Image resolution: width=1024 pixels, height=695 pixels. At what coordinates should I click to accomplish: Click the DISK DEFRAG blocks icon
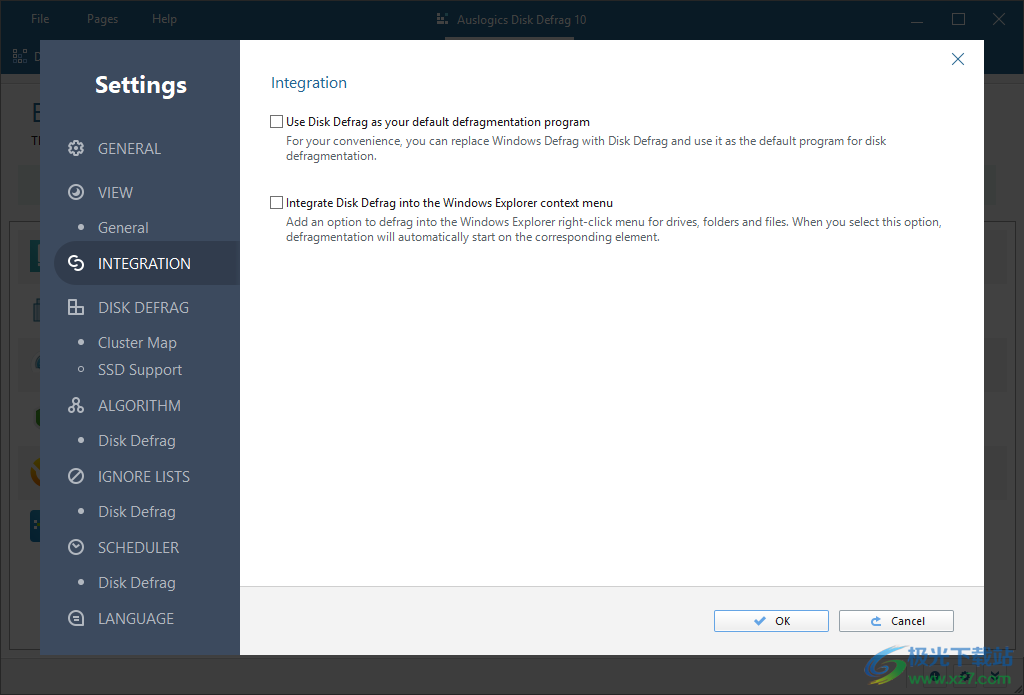point(76,307)
